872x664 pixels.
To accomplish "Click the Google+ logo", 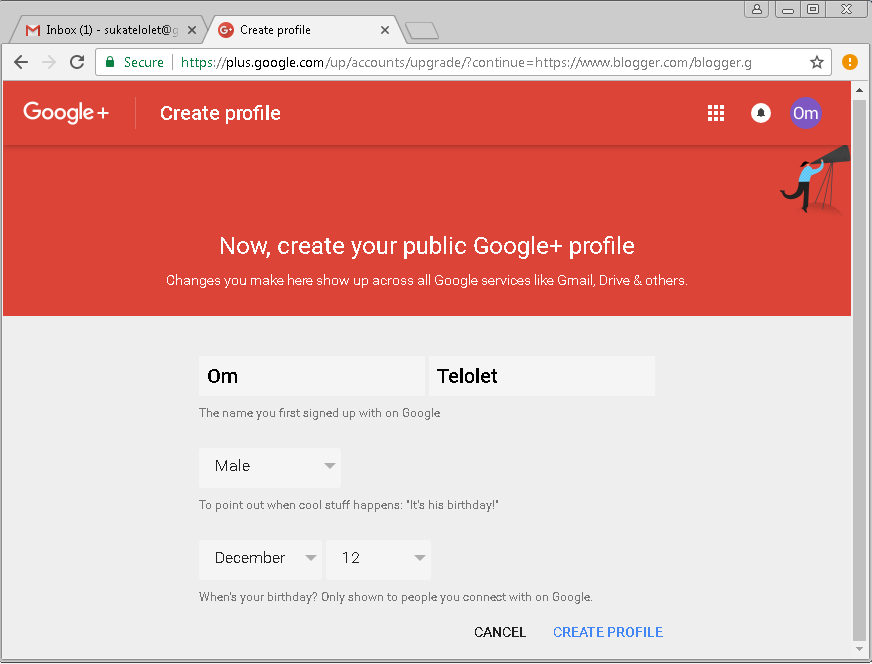I will [66, 113].
